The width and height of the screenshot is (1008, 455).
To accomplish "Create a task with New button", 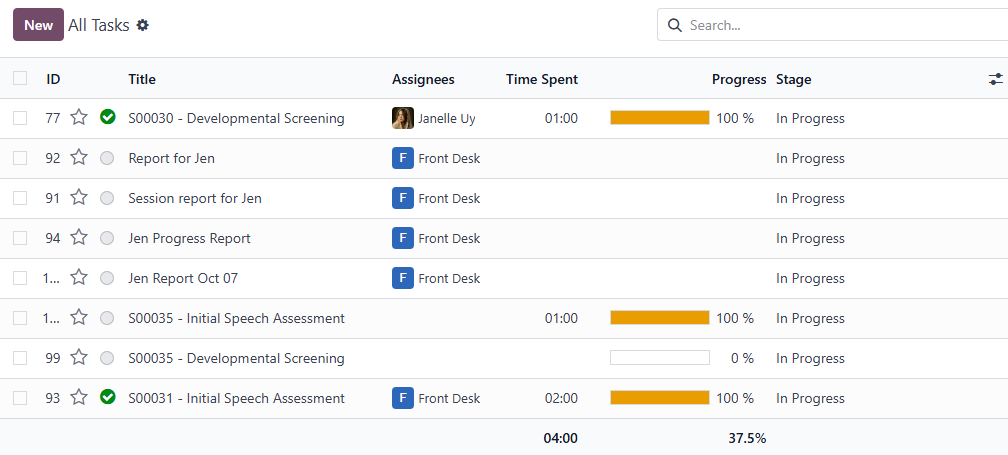I will (38, 25).
